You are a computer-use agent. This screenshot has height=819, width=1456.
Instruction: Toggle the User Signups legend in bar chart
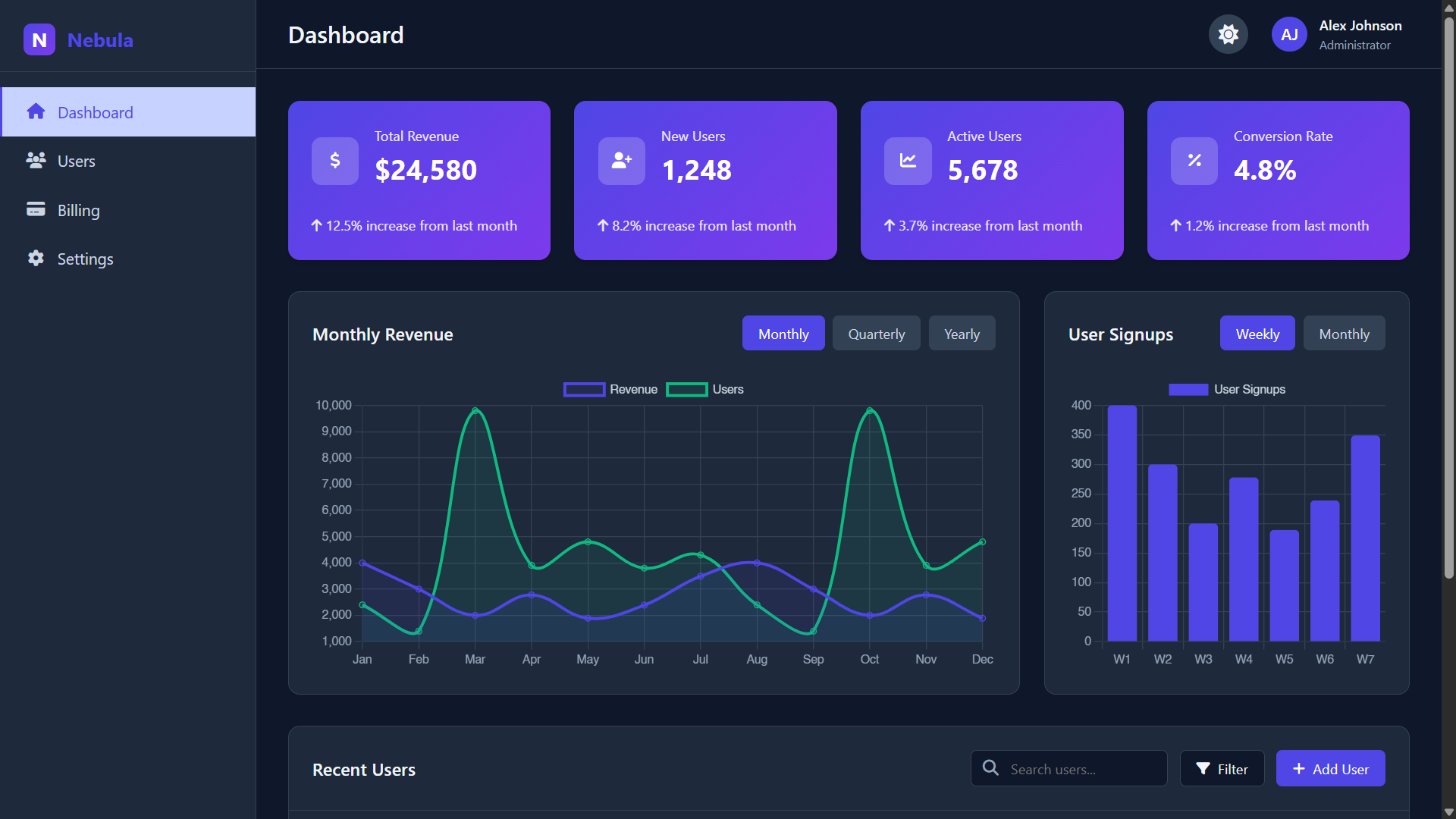click(x=1227, y=389)
